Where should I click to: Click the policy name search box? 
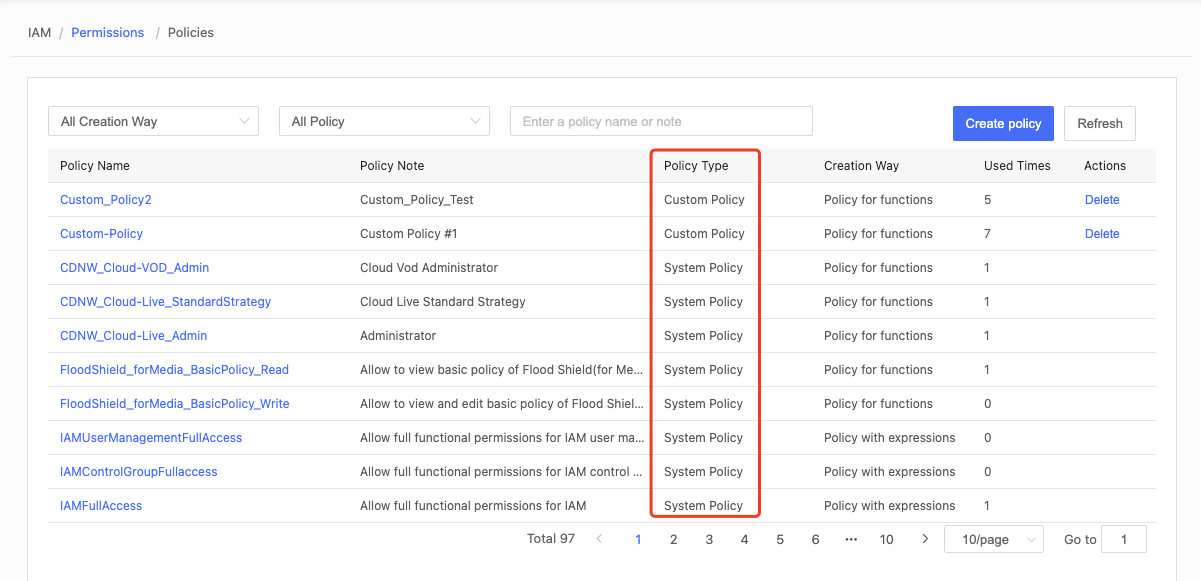661,120
